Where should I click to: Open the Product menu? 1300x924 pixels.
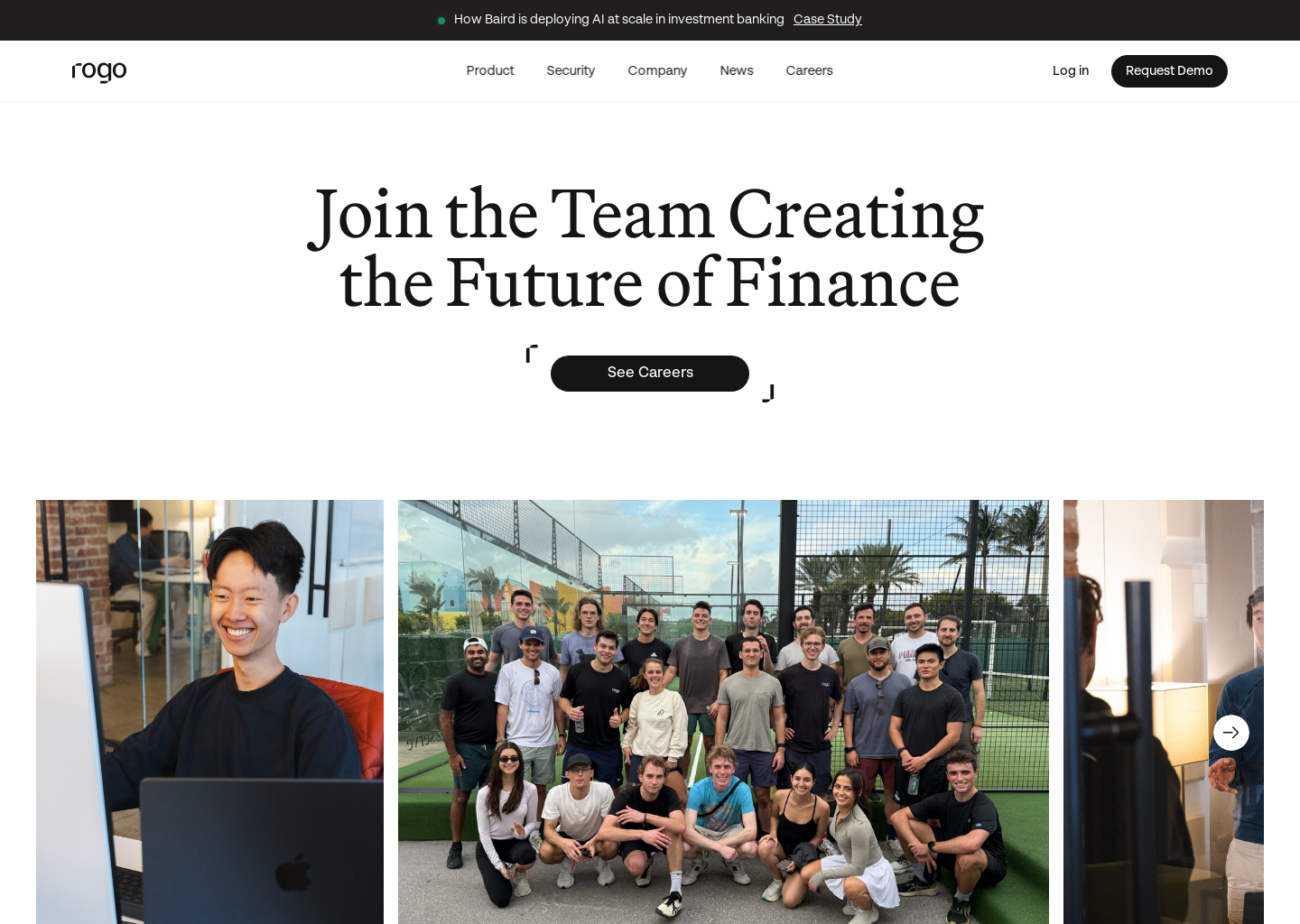click(x=490, y=70)
